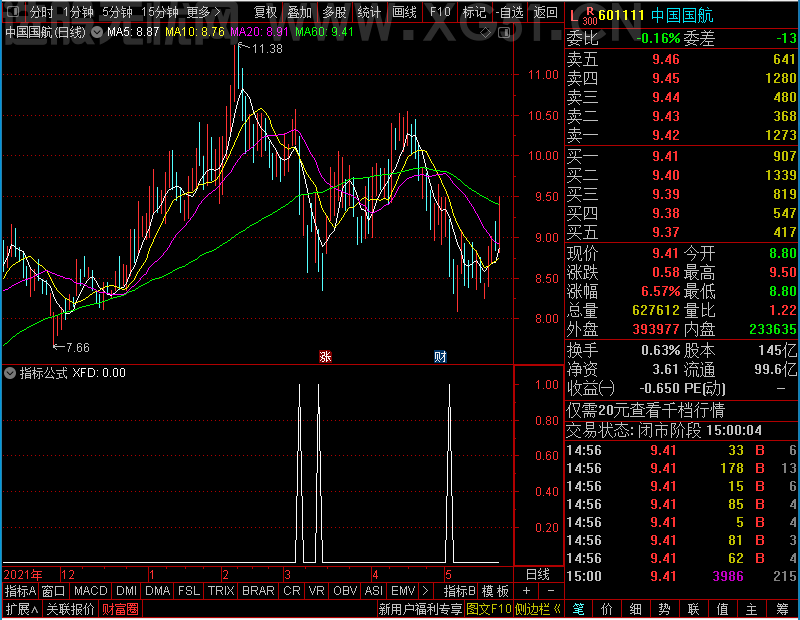
Task: Select the 笔 tick tab
Action: pyautogui.click(x=578, y=609)
